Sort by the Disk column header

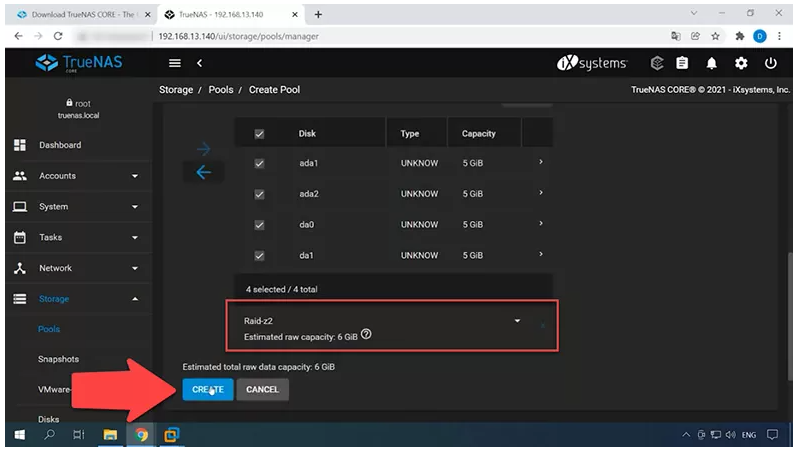pyautogui.click(x=307, y=133)
